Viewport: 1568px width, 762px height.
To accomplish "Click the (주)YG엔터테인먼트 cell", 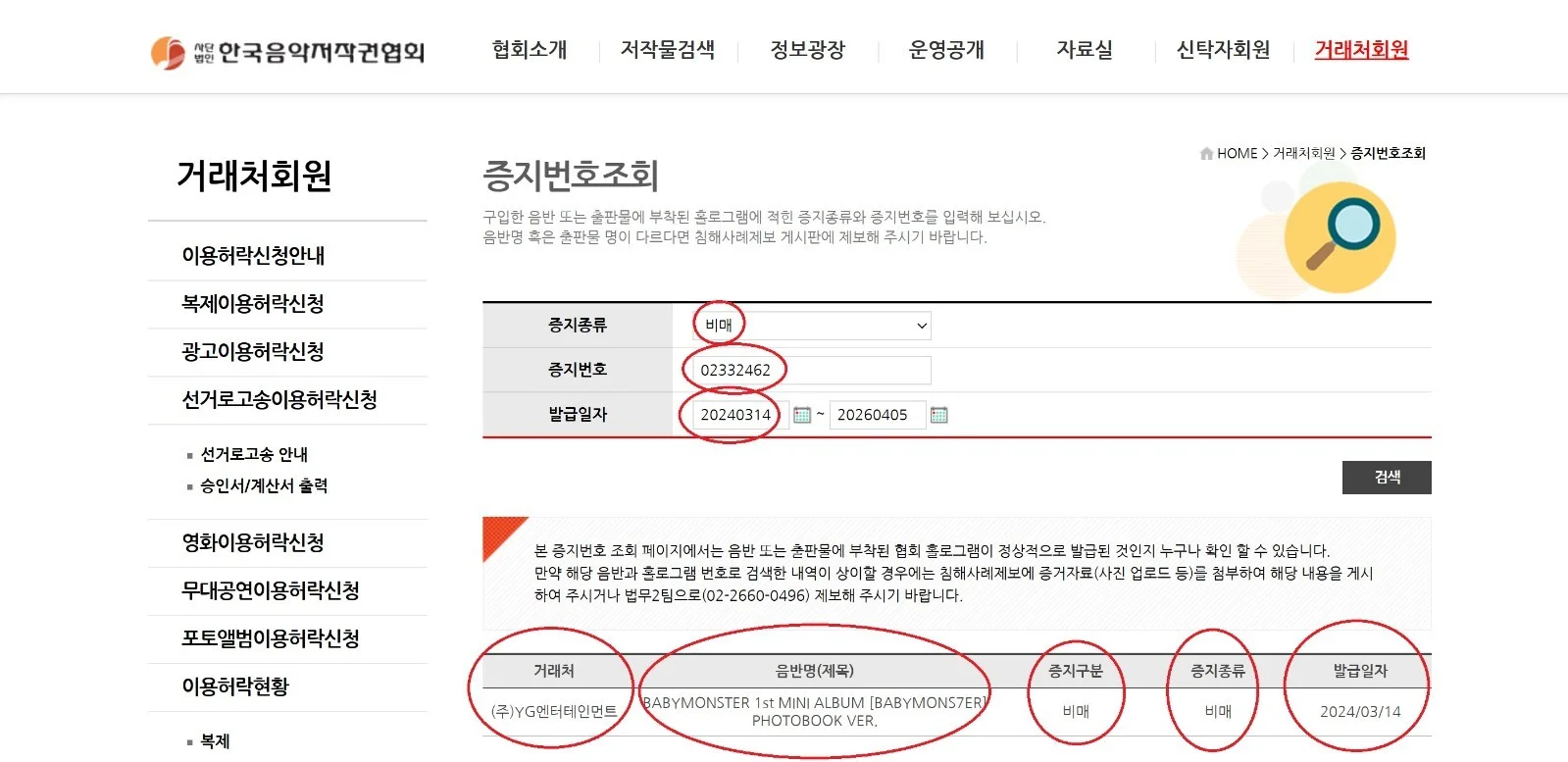I will click(554, 712).
